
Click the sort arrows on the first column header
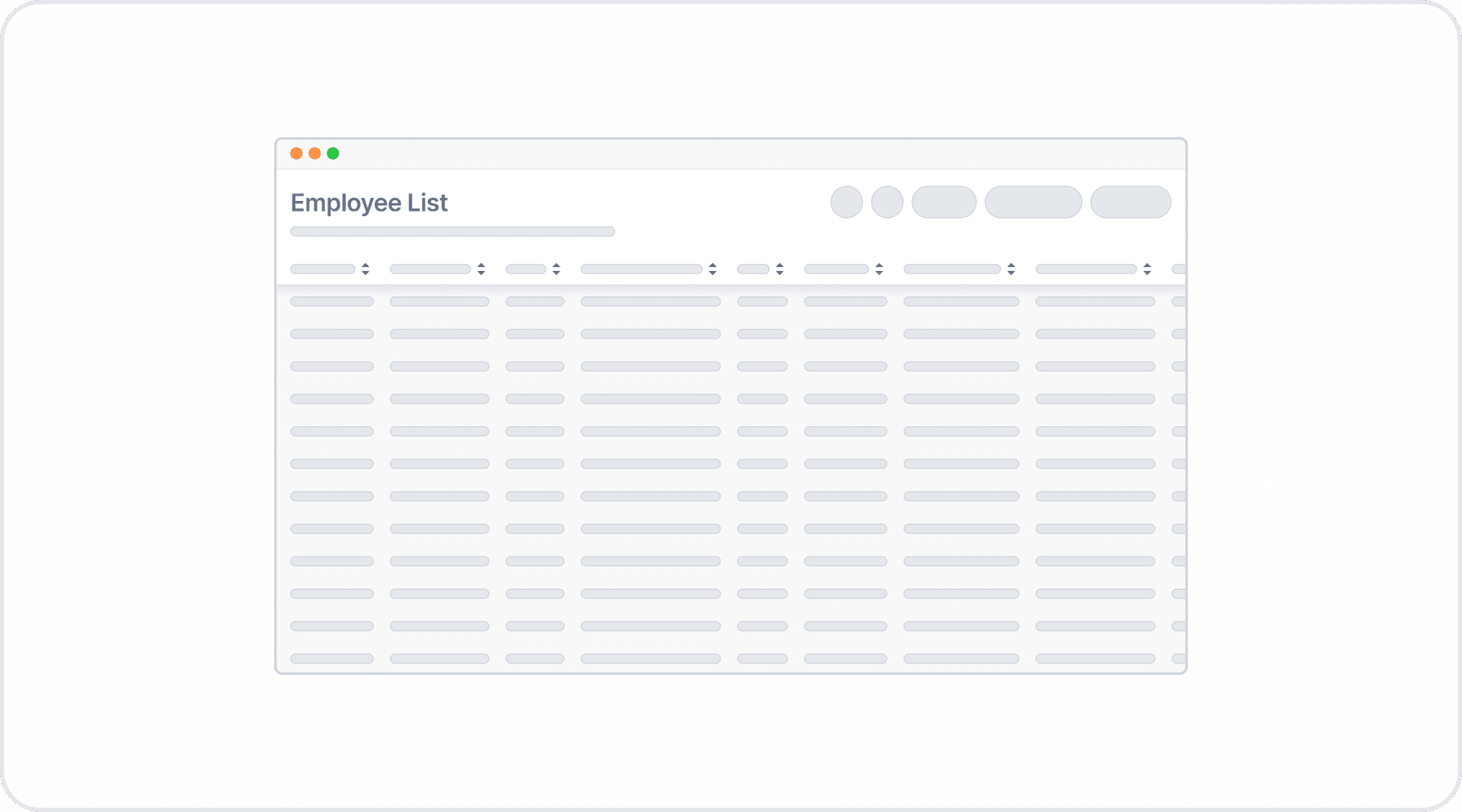[365, 269]
